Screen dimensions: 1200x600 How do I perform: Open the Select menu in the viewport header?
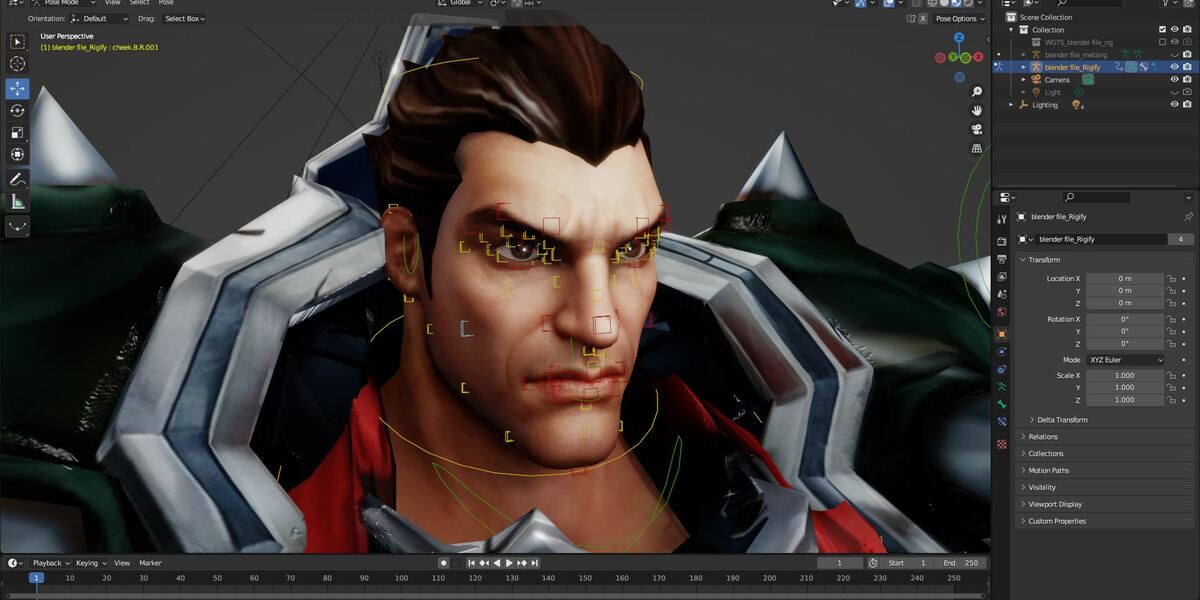pyautogui.click(x=139, y=3)
